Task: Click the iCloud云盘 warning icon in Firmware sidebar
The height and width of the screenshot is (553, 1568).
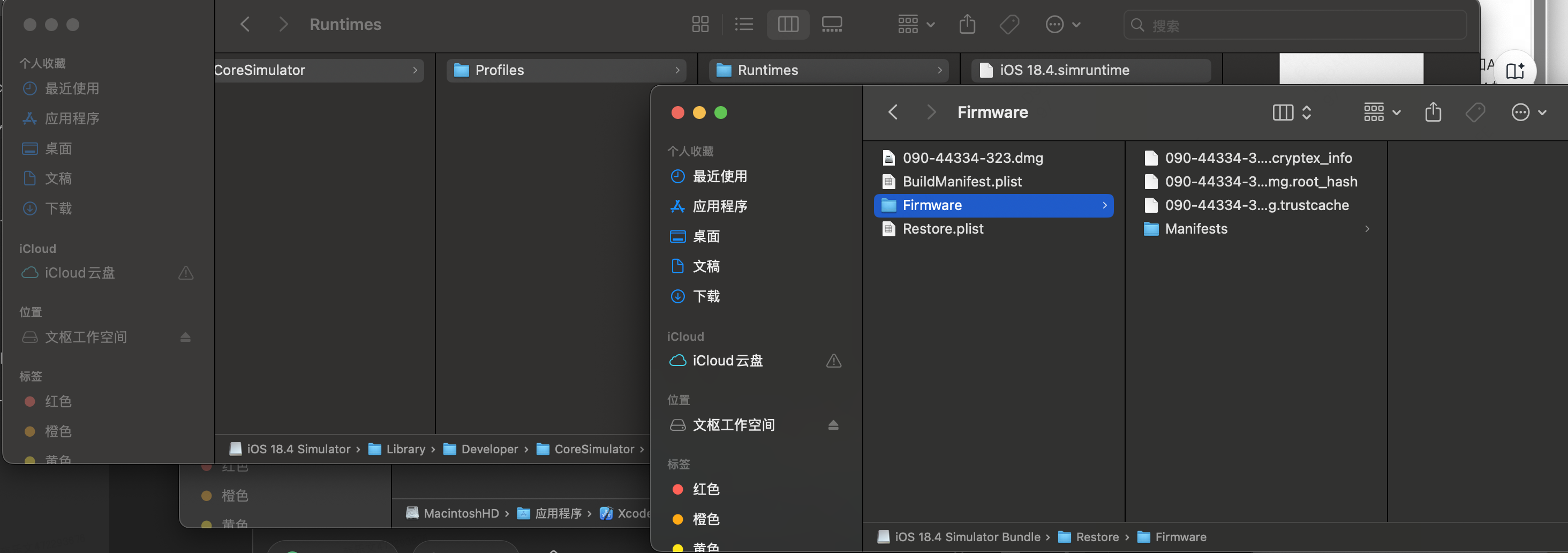Action: coord(833,361)
